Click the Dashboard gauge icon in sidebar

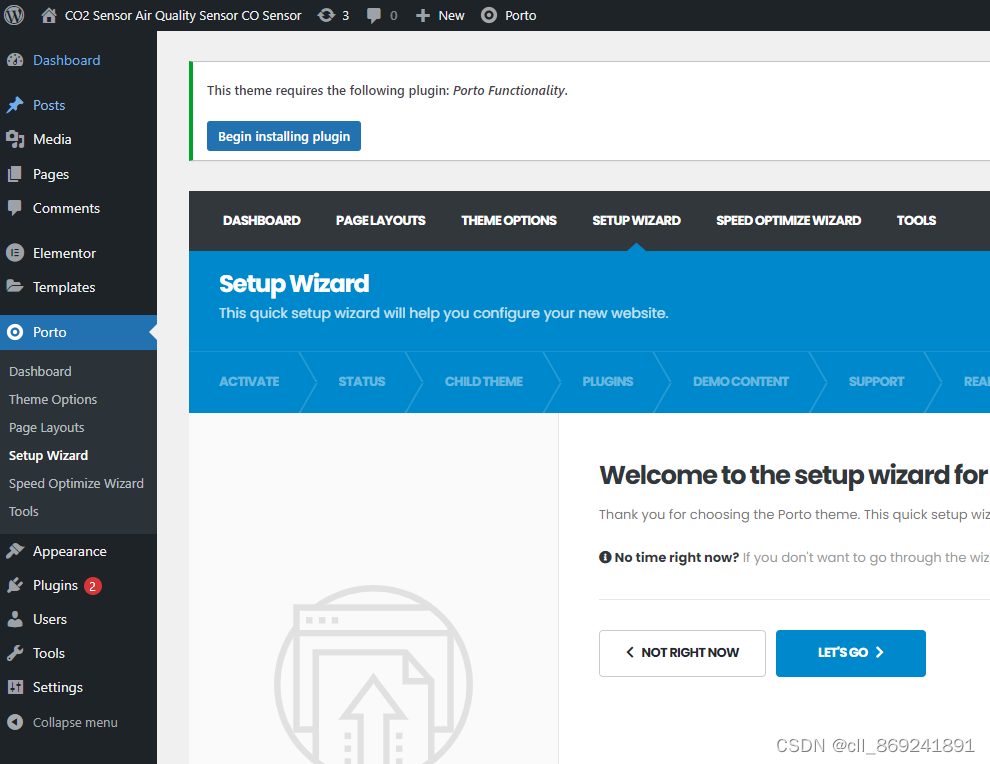(15, 60)
